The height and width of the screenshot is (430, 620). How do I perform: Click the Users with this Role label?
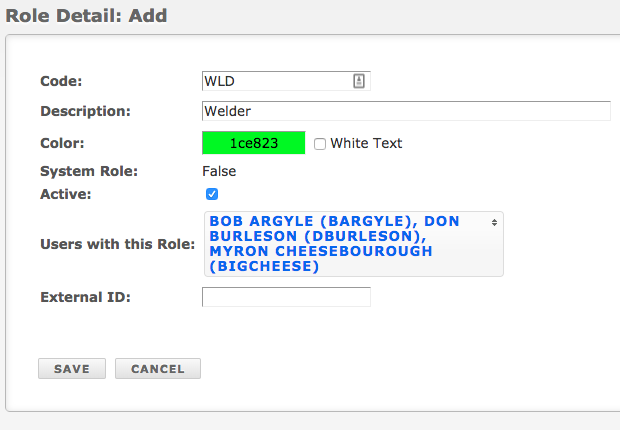118,244
